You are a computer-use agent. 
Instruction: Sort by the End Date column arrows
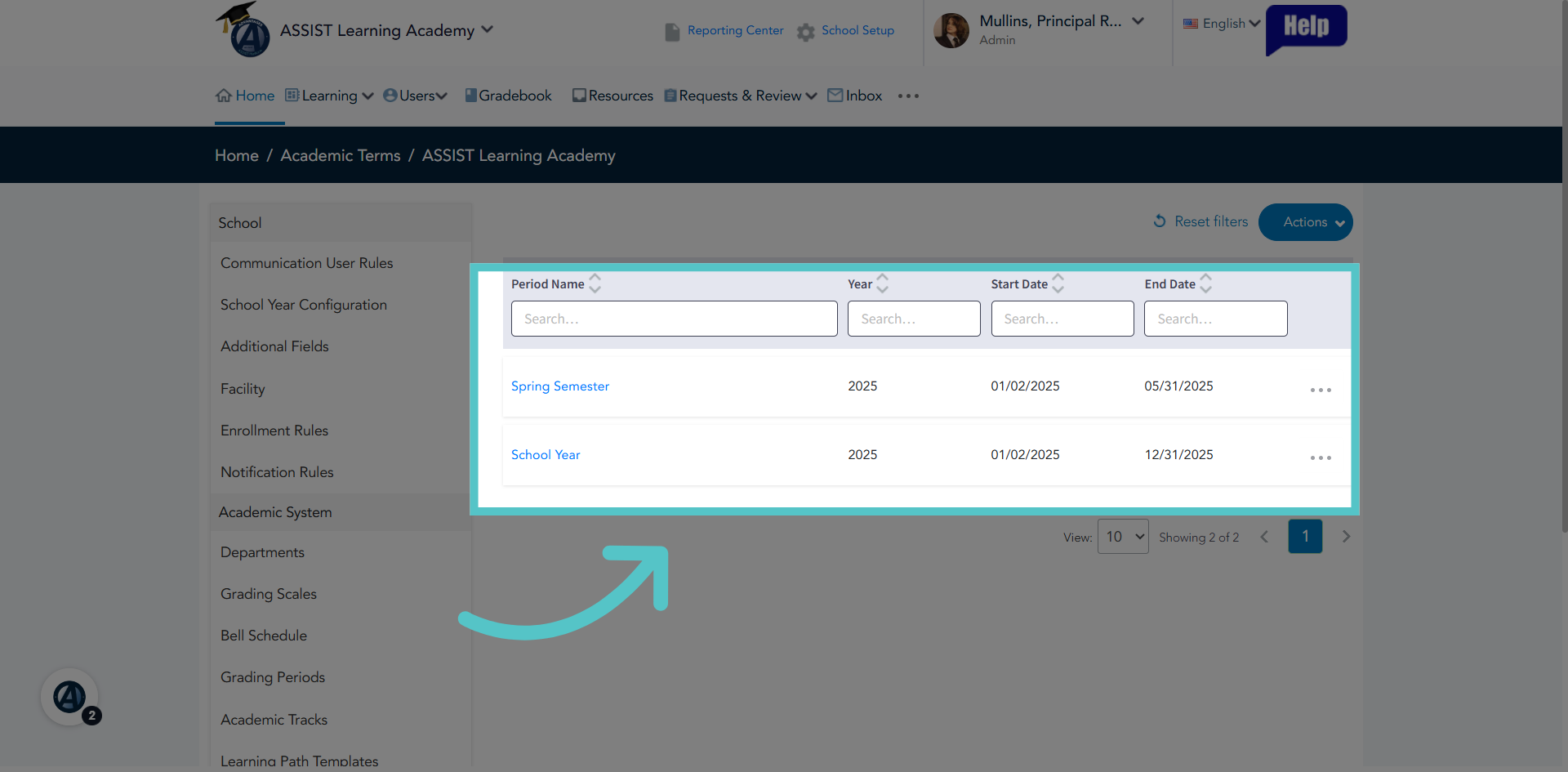point(1206,283)
